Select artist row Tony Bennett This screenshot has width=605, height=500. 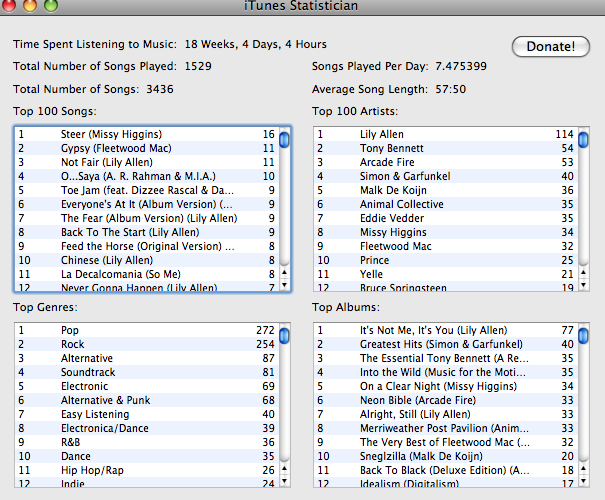pyautogui.click(x=446, y=148)
